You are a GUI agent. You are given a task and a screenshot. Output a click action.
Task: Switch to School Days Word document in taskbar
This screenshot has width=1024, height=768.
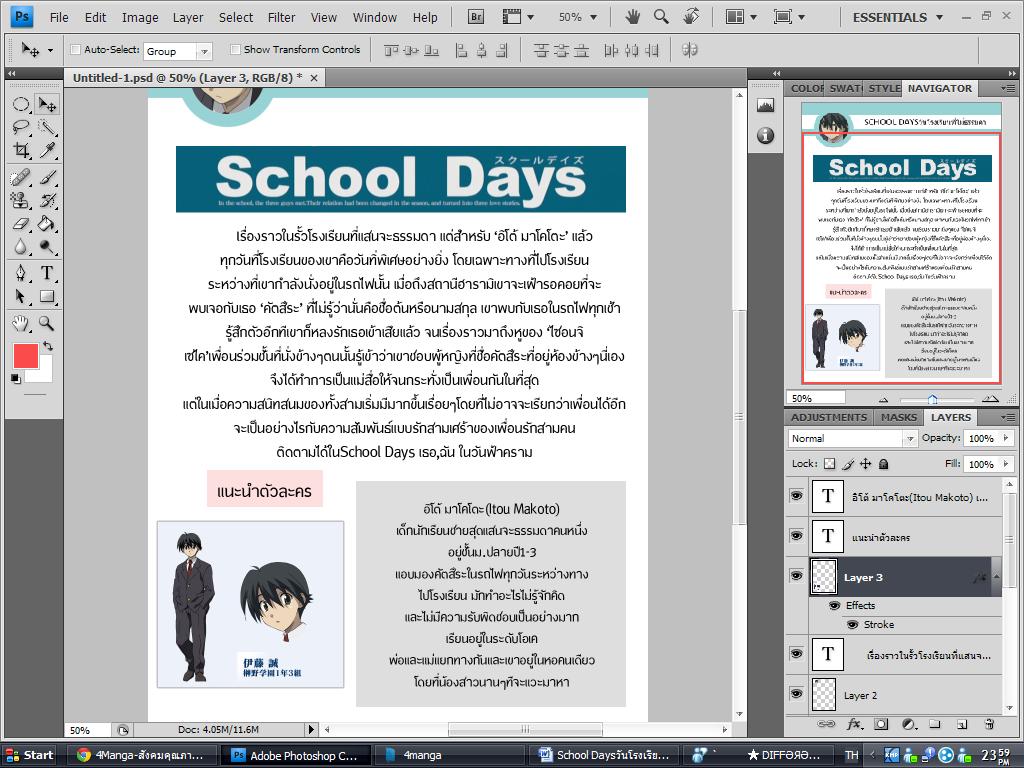coord(604,755)
